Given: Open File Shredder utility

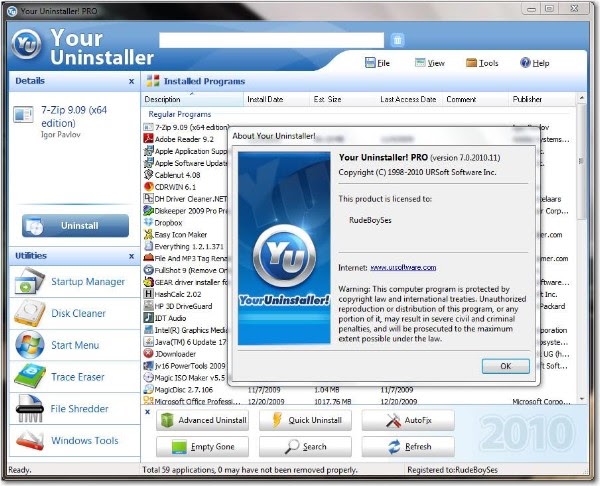Looking at the screenshot, I should 75,409.
